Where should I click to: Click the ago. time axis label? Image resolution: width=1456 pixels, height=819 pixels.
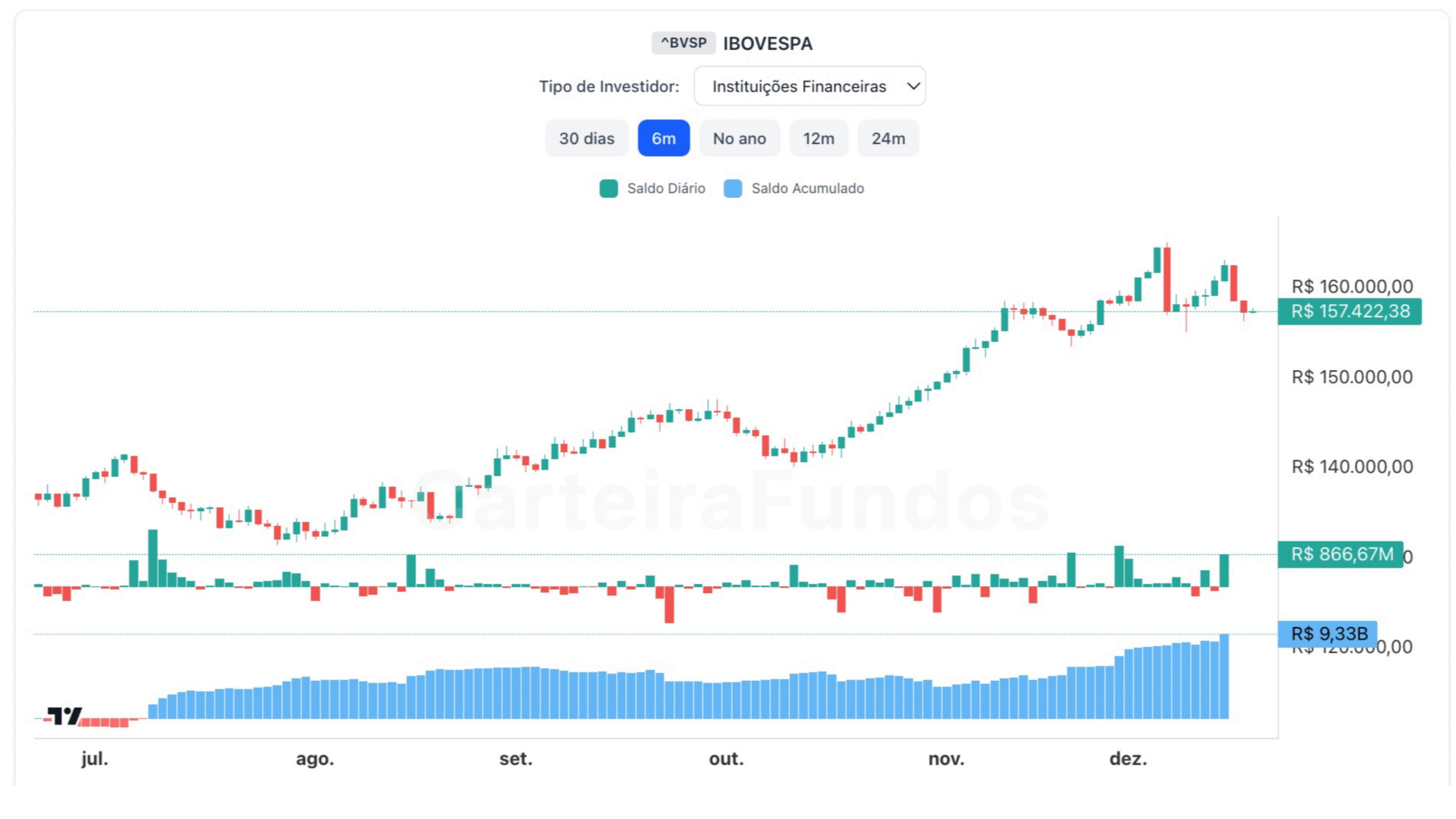[315, 759]
